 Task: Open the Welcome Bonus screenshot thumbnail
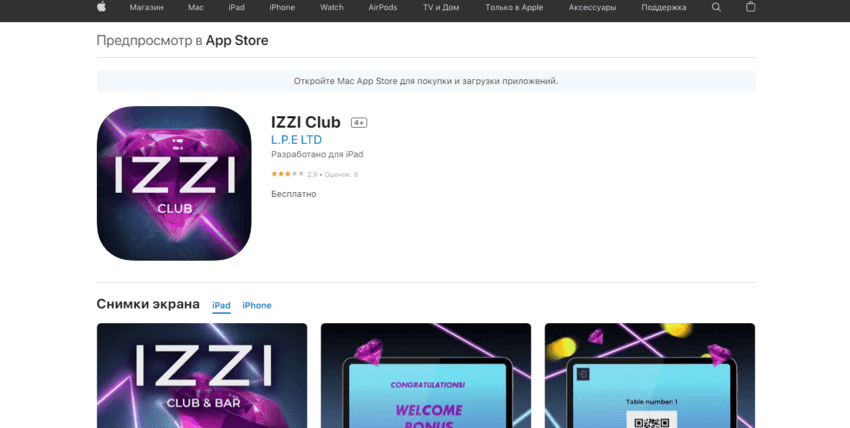[426, 375]
